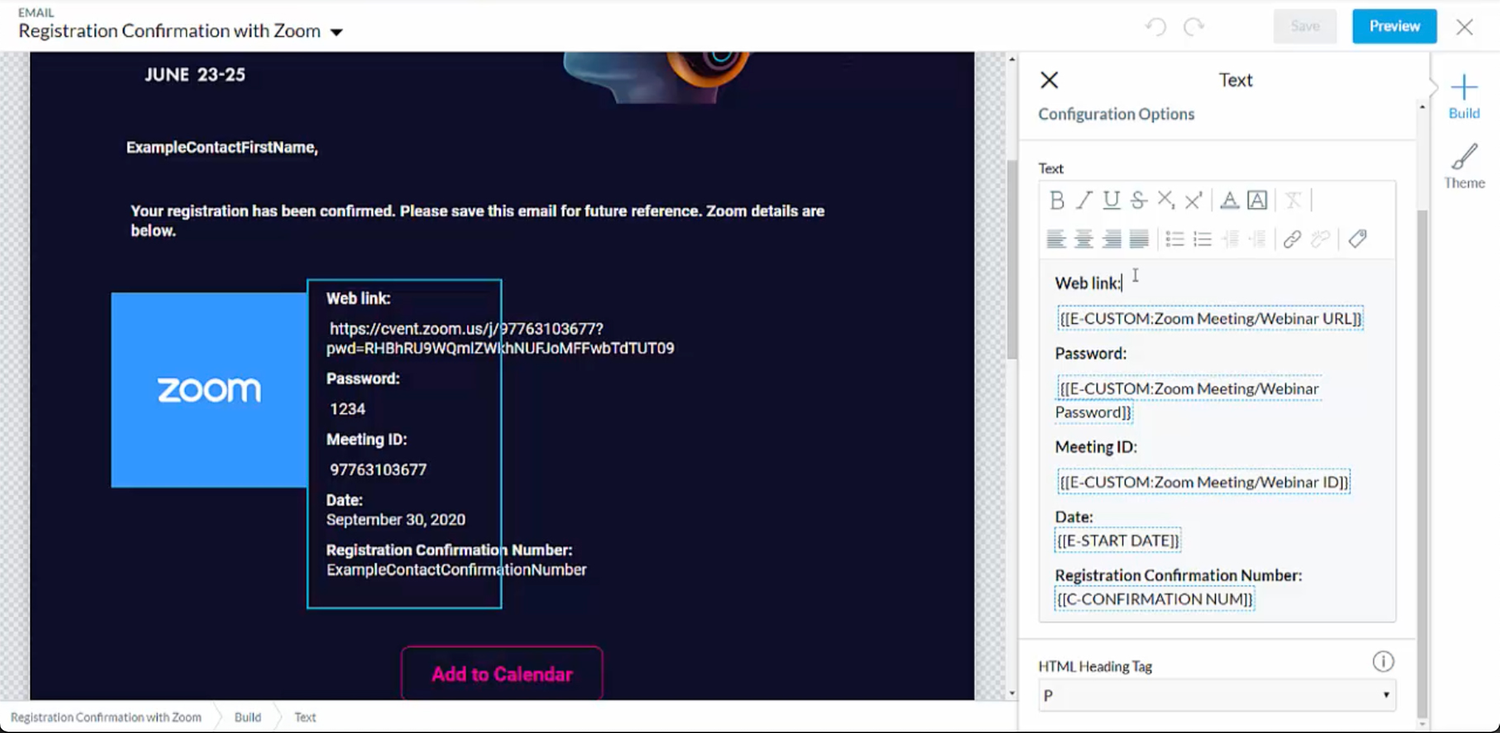The width and height of the screenshot is (1500, 733).
Task: Insert a numbered list
Action: pyautogui.click(x=1202, y=239)
